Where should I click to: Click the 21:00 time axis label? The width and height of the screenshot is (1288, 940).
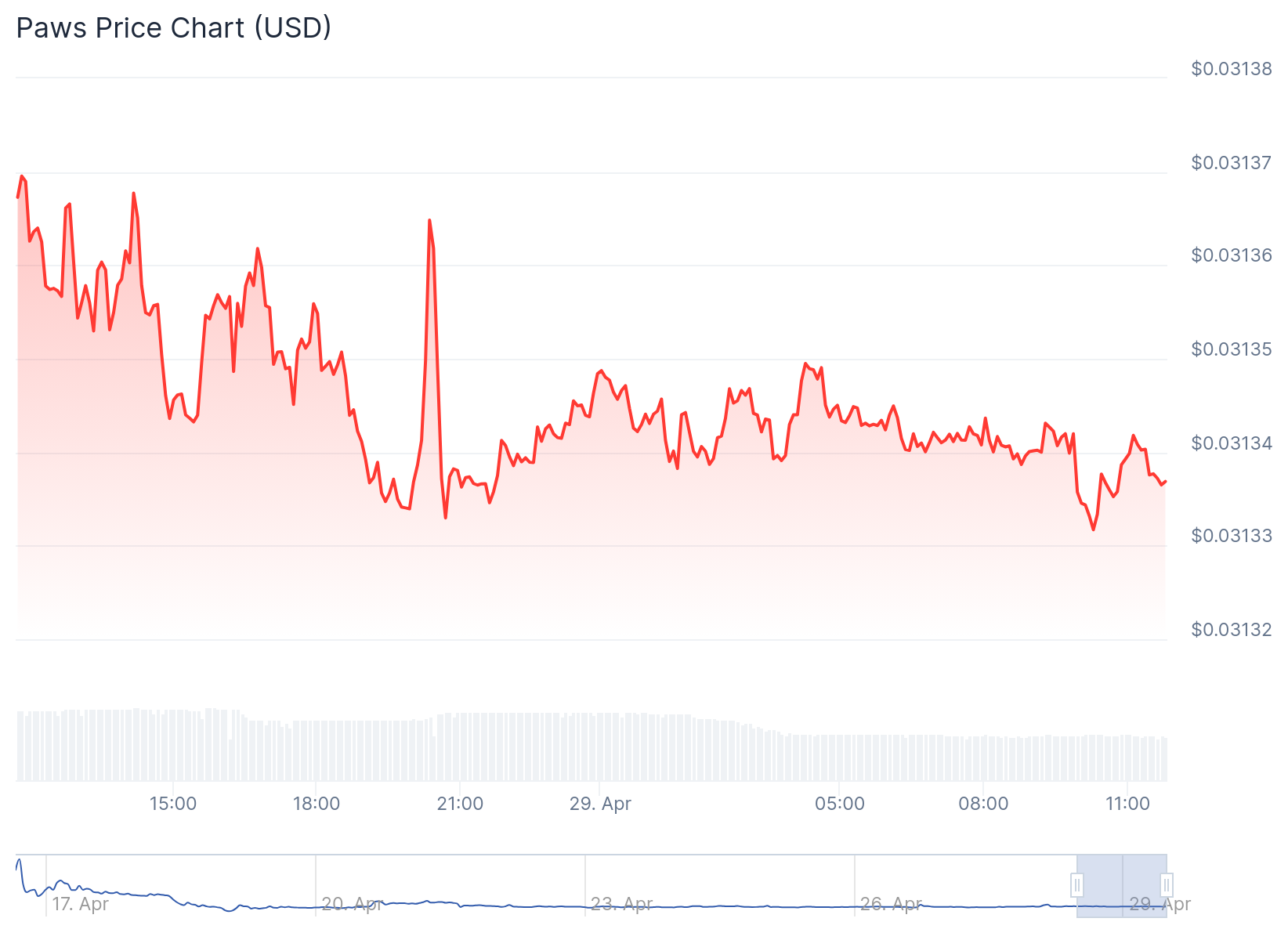(460, 804)
